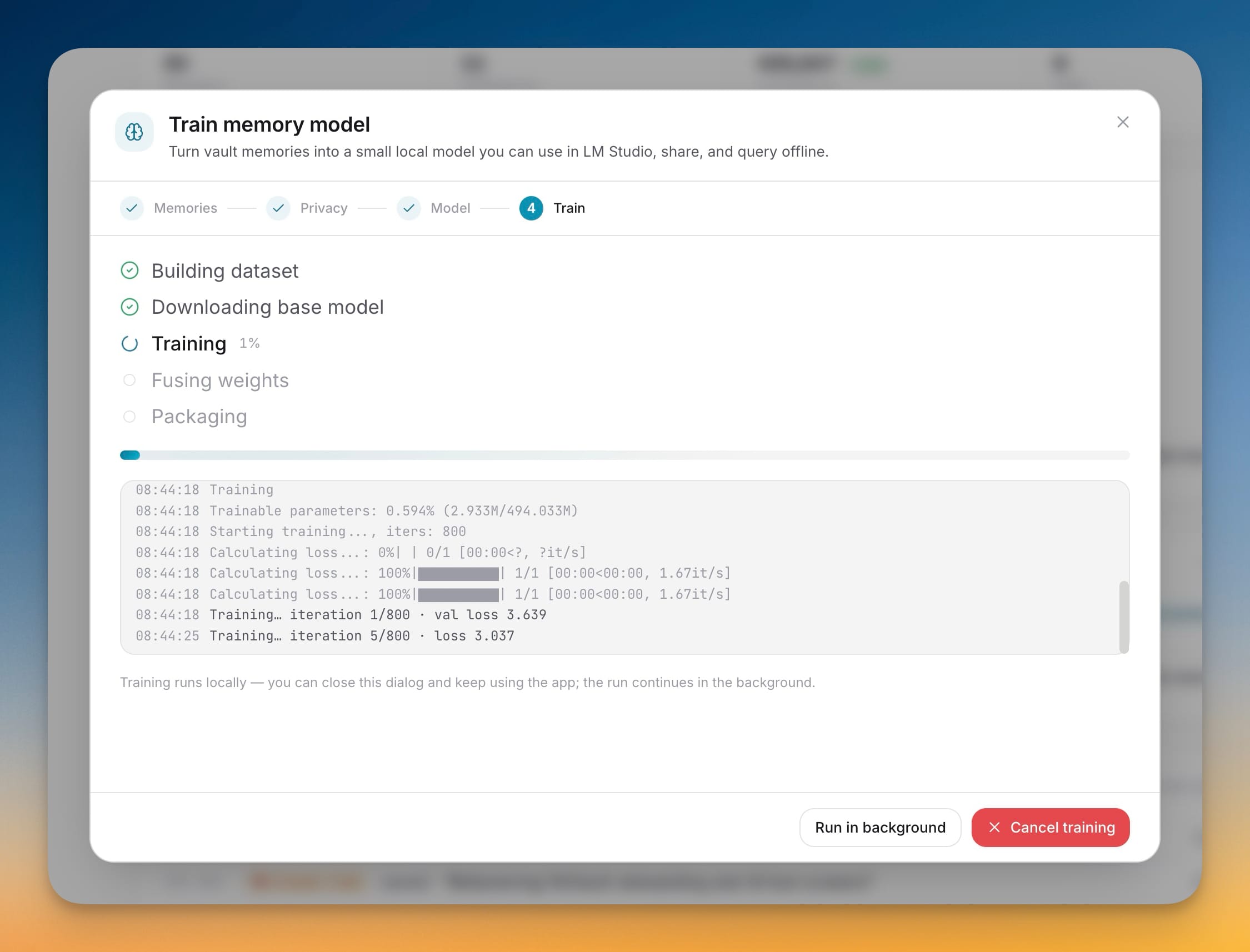1250x952 pixels.
Task: Close the Train memory model dialog
Action: [1123, 122]
